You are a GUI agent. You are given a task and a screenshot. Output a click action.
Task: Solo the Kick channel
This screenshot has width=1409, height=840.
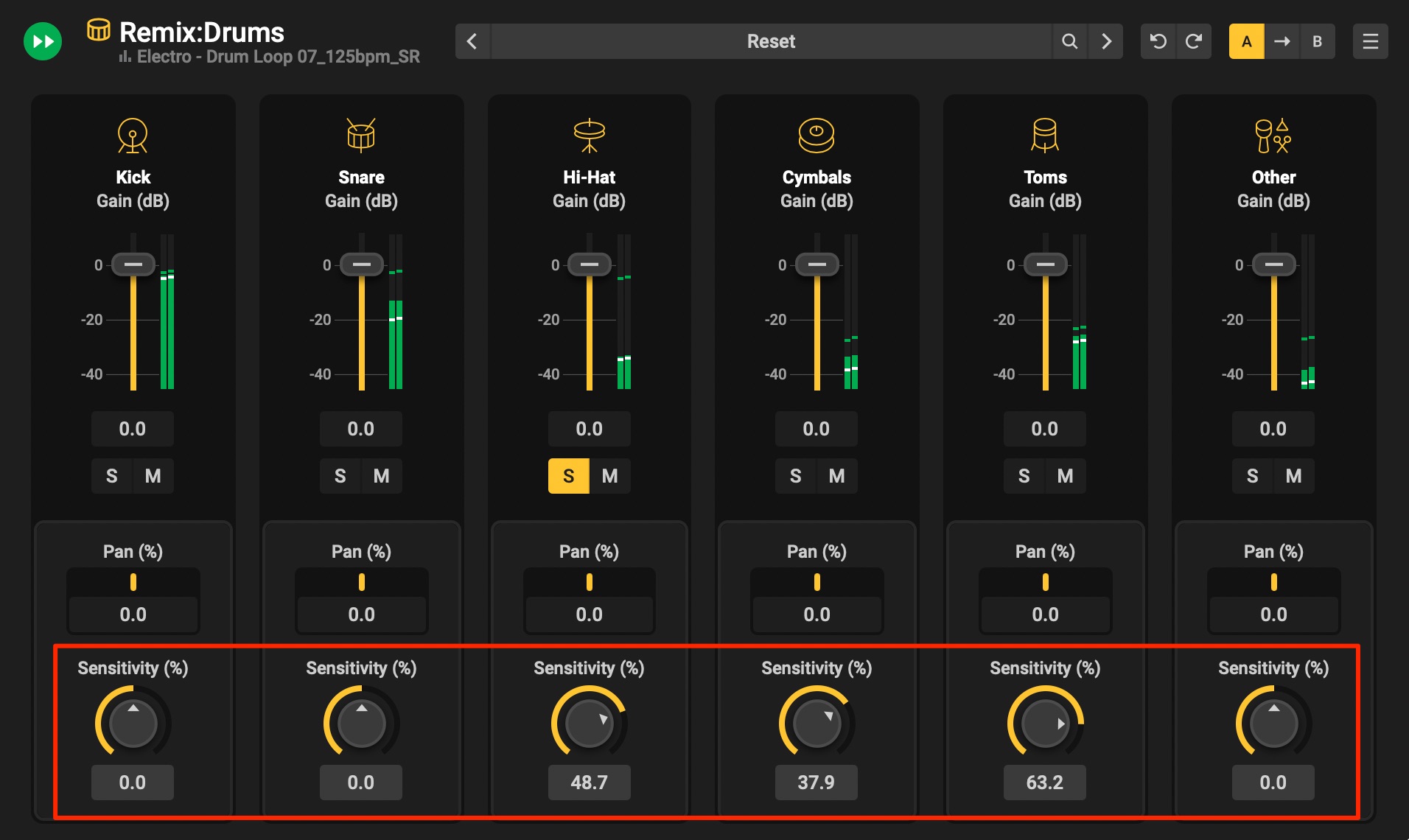tap(112, 476)
